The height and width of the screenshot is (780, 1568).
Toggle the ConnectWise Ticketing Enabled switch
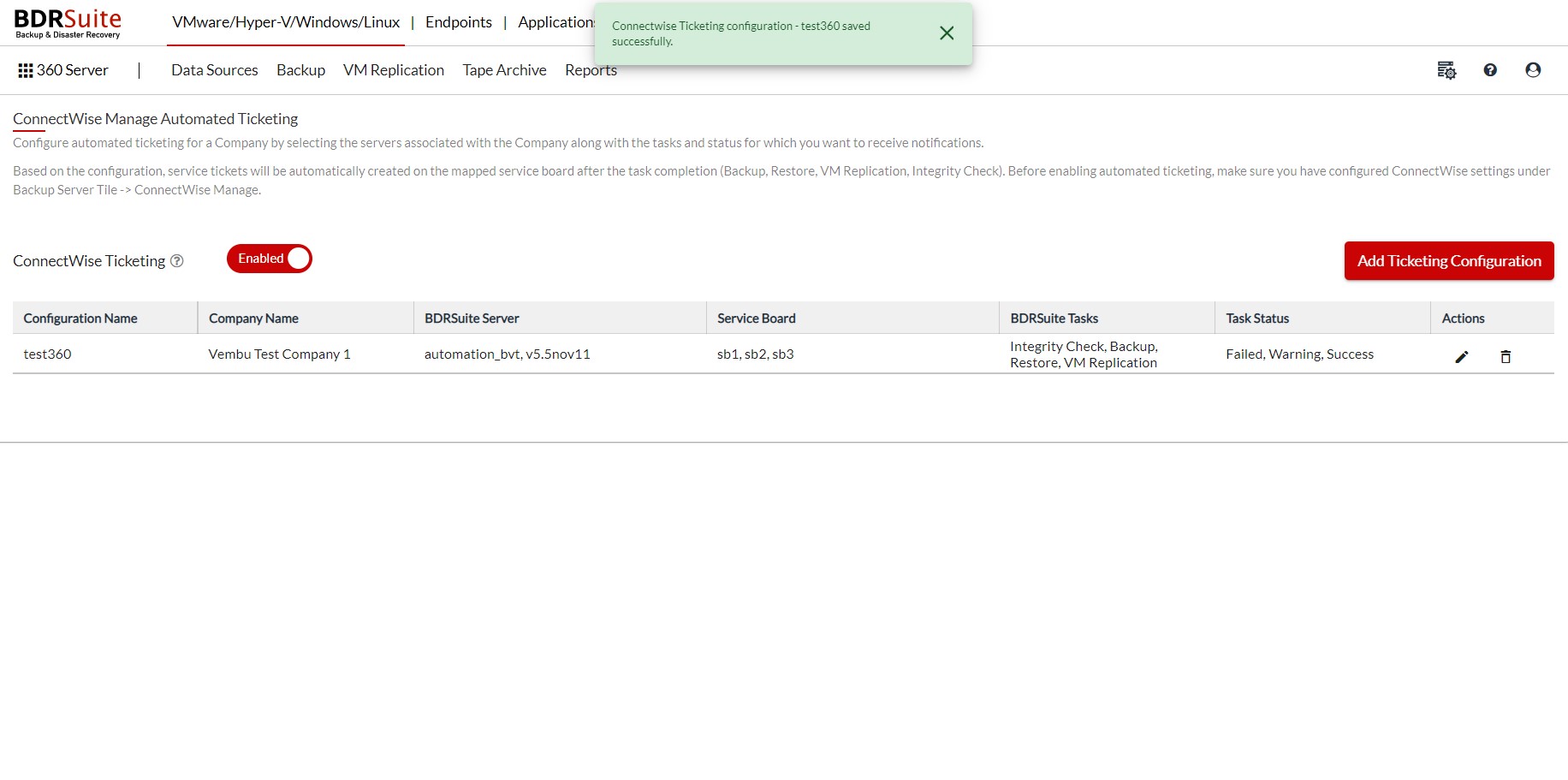point(270,259)
